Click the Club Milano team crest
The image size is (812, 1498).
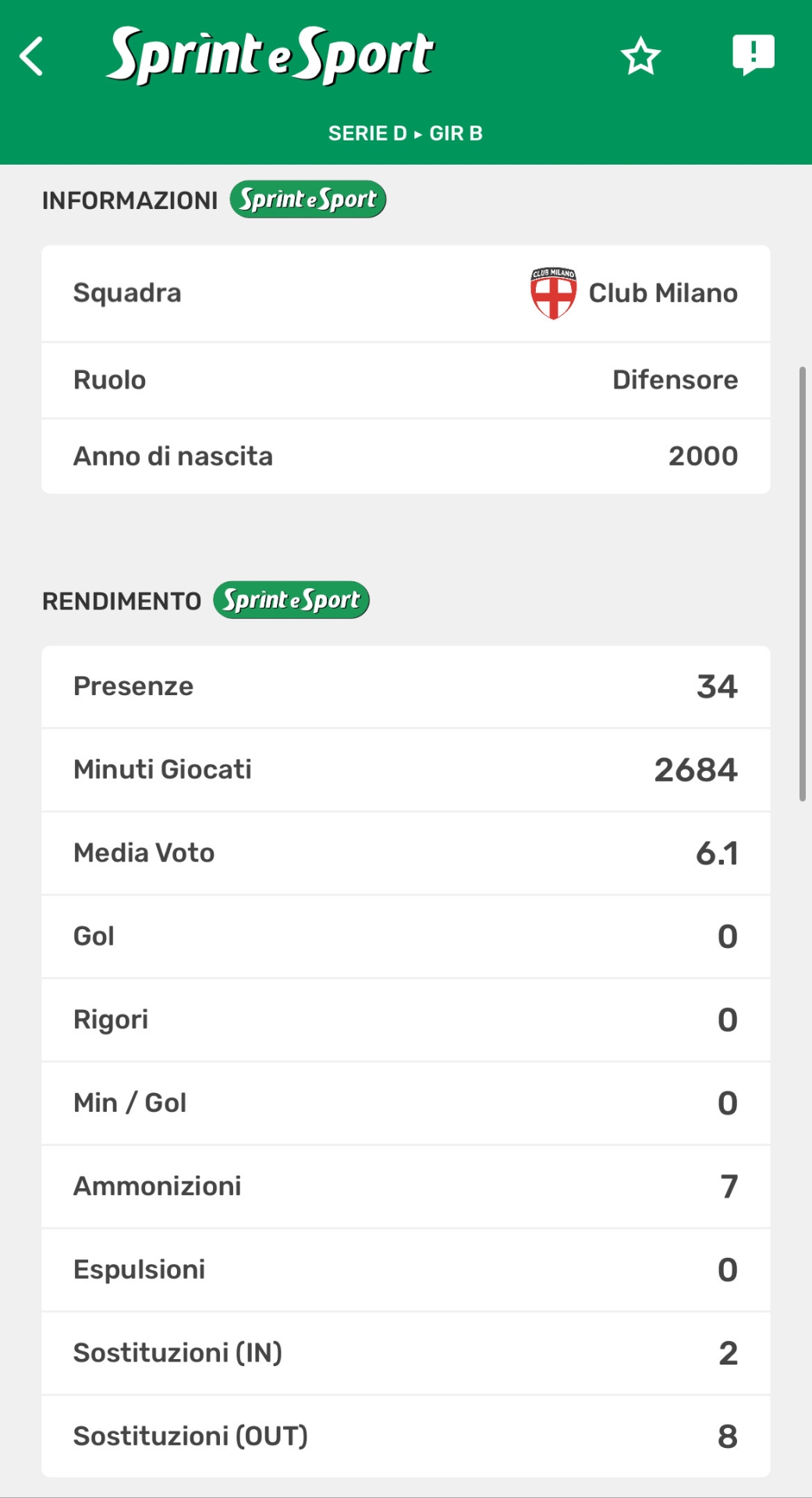553,293
